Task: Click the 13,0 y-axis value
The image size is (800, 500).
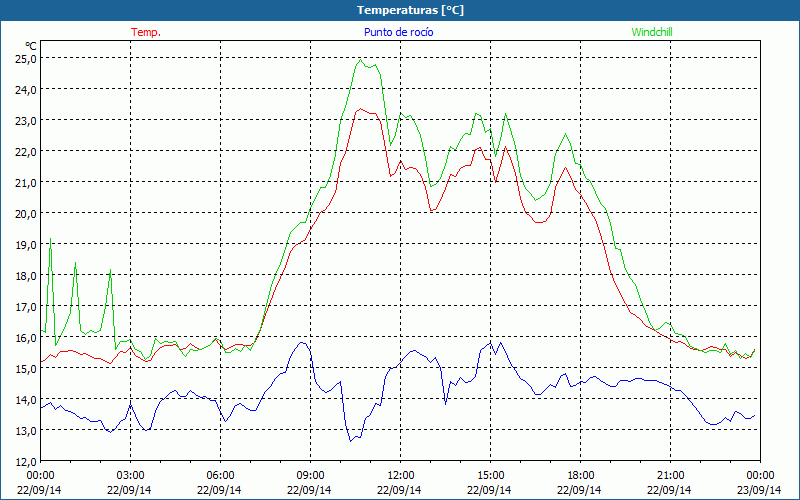Action: coord(27,431)
